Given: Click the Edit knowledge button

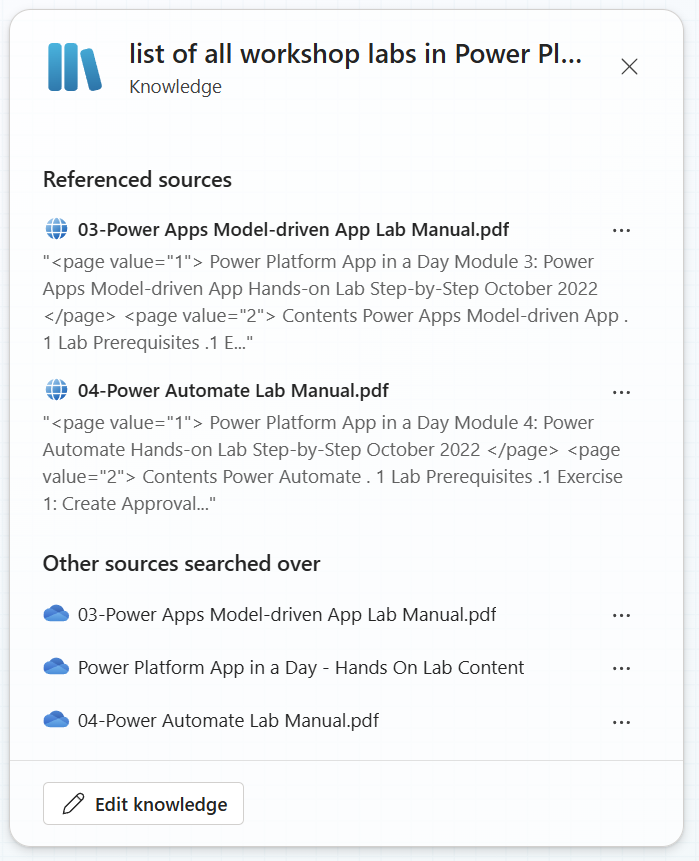Looking at the screenshot, I should pyautogui.click(x=143, y=804).
